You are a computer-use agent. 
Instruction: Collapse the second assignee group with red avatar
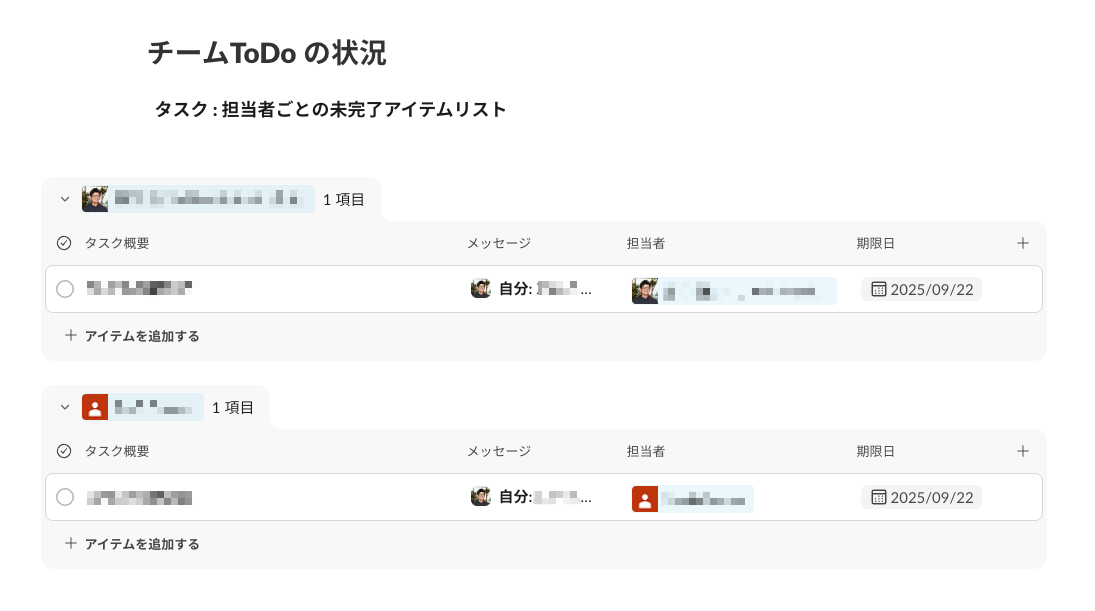click(x=65, y=407)
